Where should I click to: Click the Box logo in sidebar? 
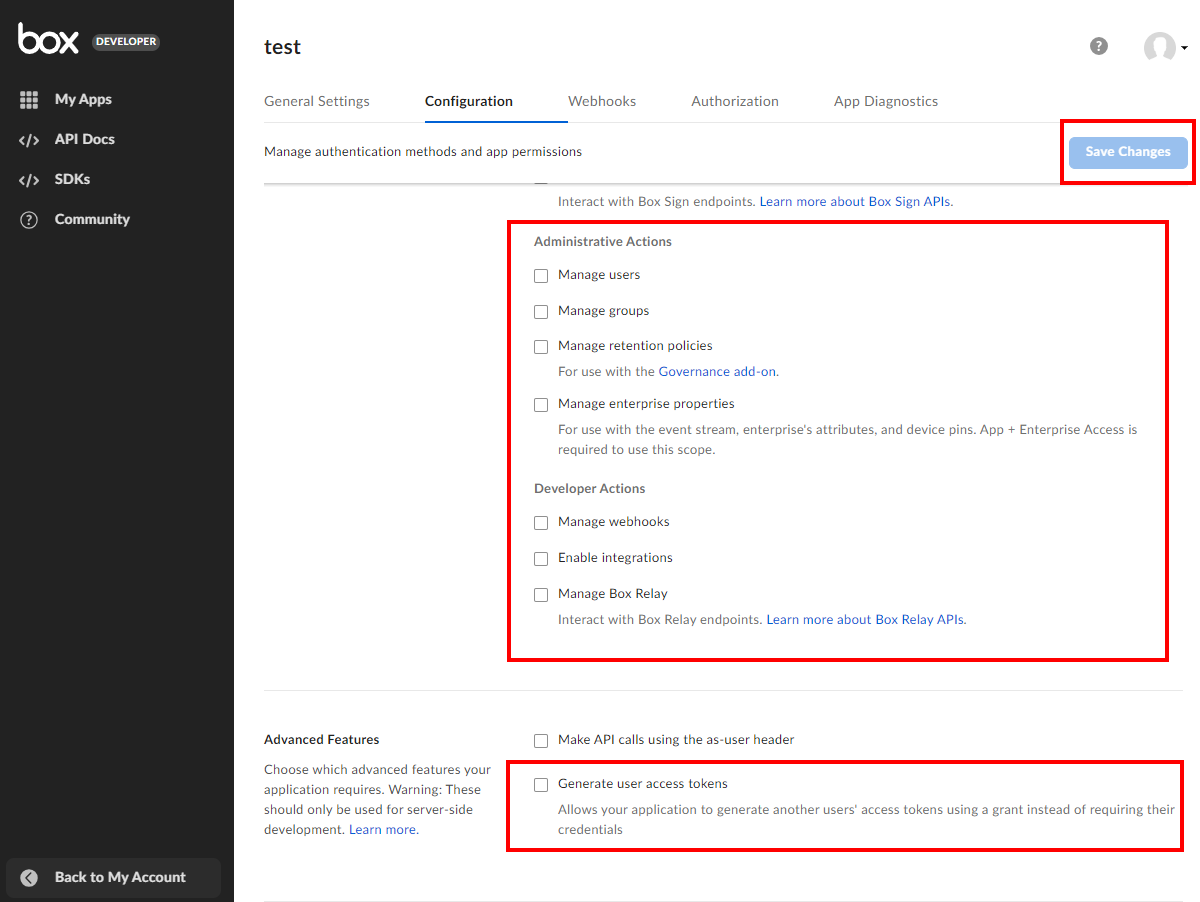tap(48, 40)
